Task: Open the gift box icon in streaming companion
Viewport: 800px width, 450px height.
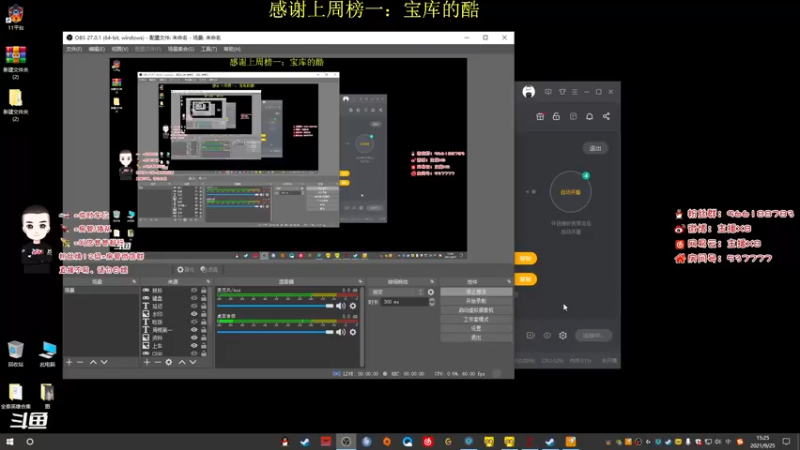Action: pos(540,116)
